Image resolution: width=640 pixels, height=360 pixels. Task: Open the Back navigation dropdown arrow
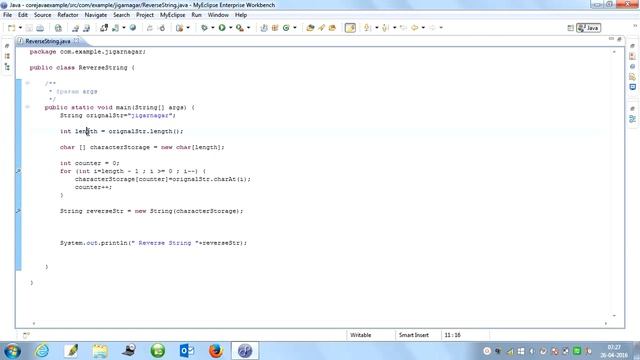click(x=423, y=28)
